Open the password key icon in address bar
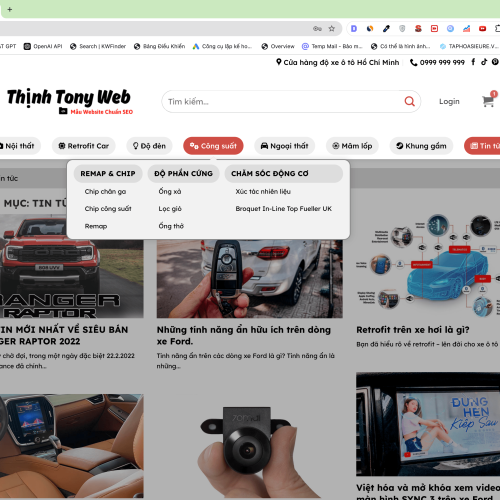The image size is (500, 500). point(317,29)
